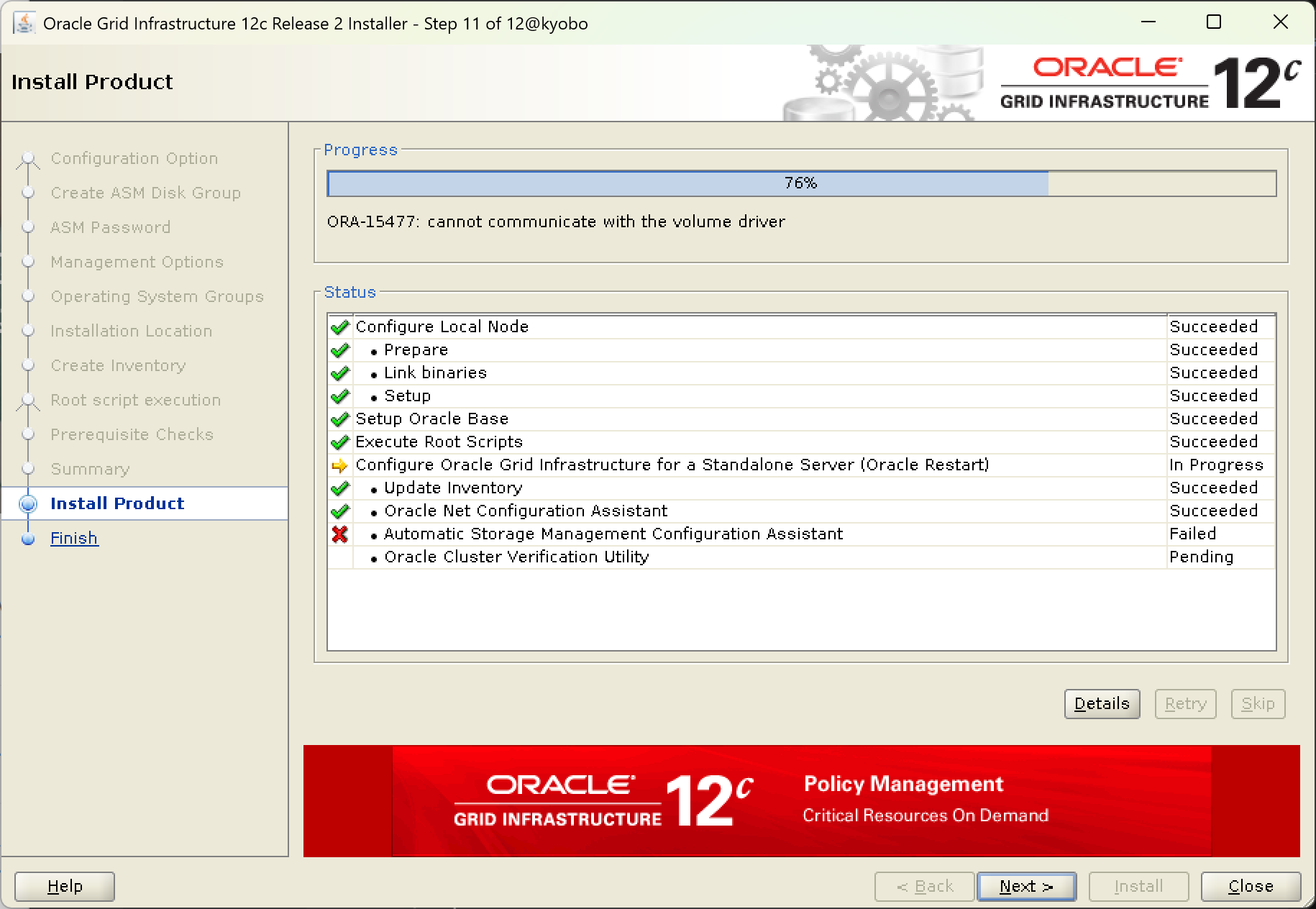1316x909 pixels.
Task: Maximize the installer window
Action: 1214,22
